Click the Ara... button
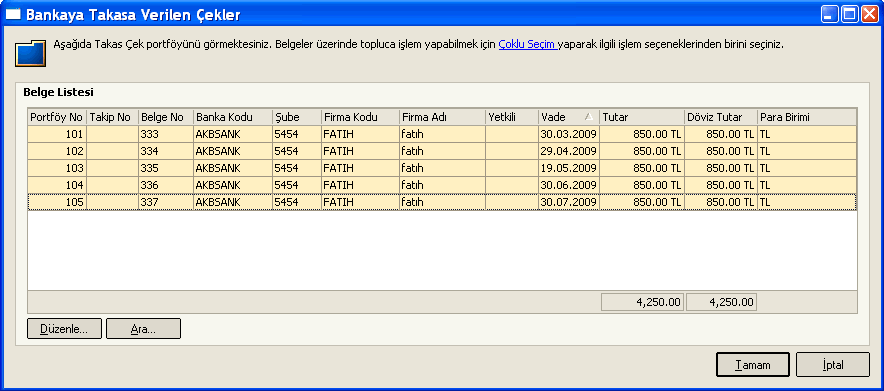The height and width of the screenshot is (391, 884). coord(143,329)
